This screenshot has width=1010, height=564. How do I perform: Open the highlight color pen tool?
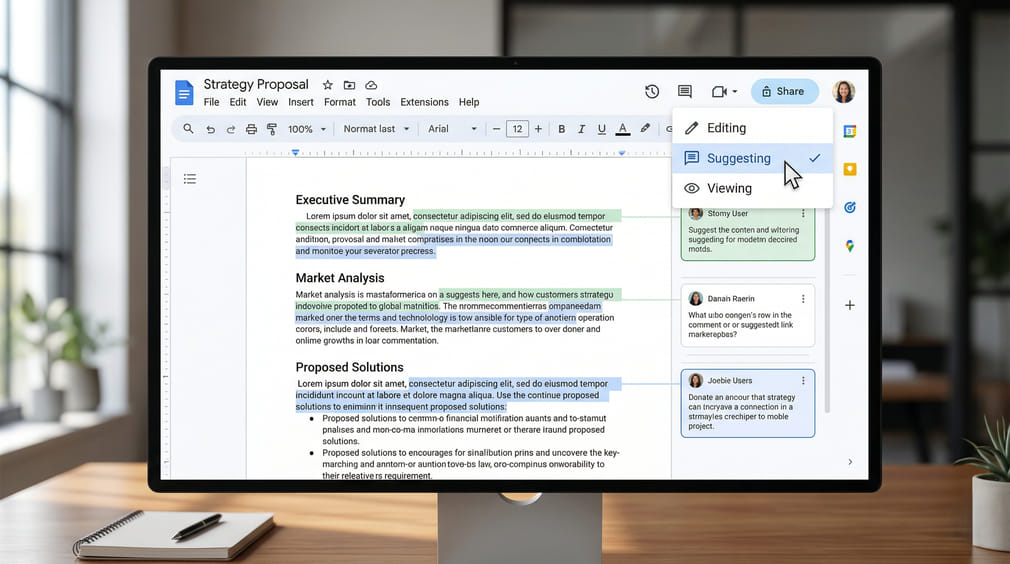645,129
